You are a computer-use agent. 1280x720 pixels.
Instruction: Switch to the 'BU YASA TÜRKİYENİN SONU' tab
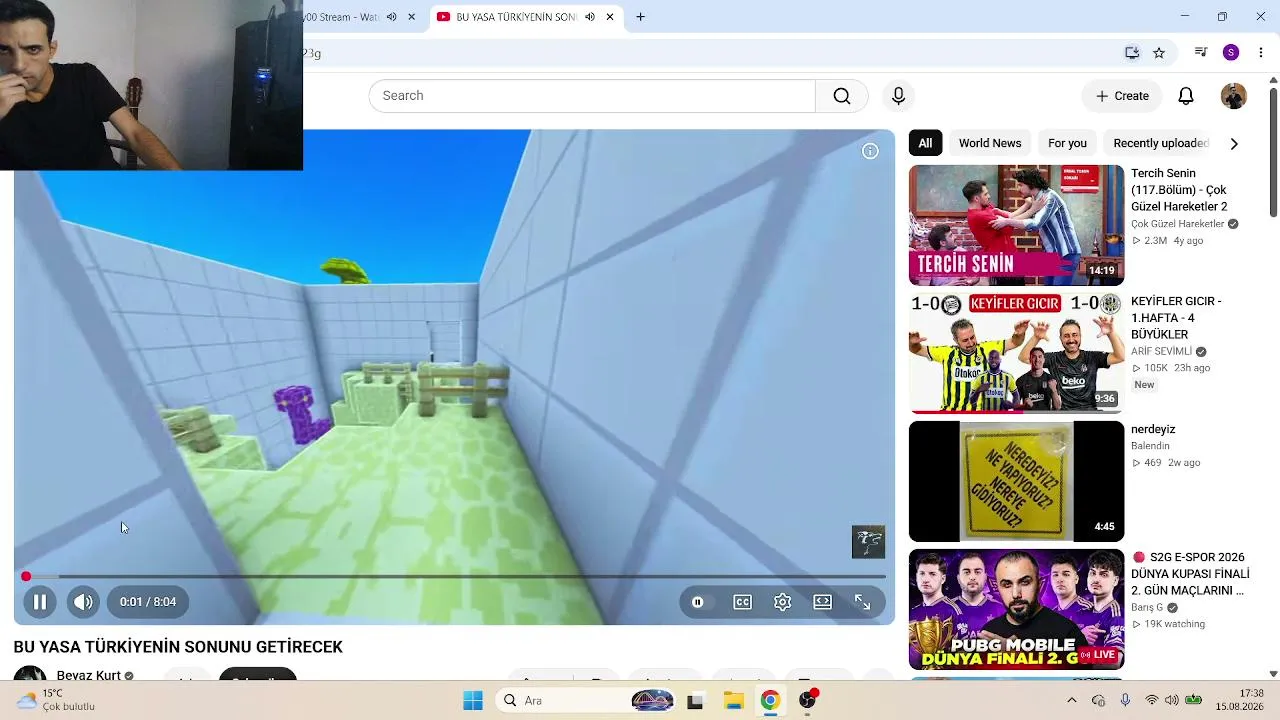517,17
